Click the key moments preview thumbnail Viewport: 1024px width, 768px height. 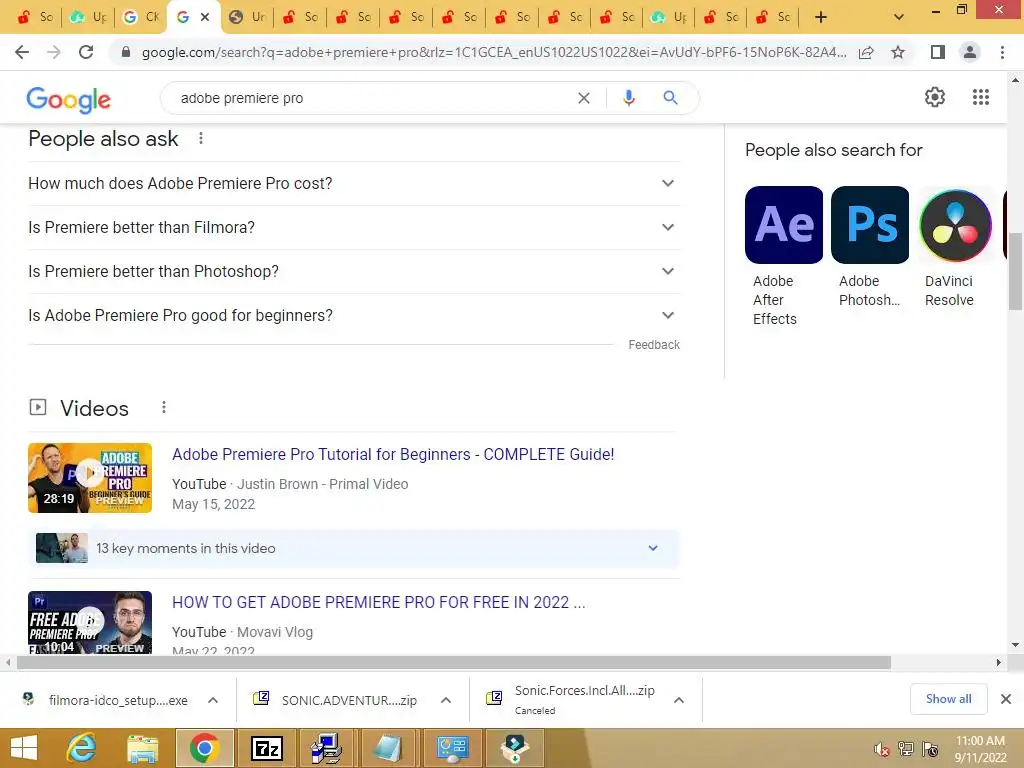(x=62, y=548)
